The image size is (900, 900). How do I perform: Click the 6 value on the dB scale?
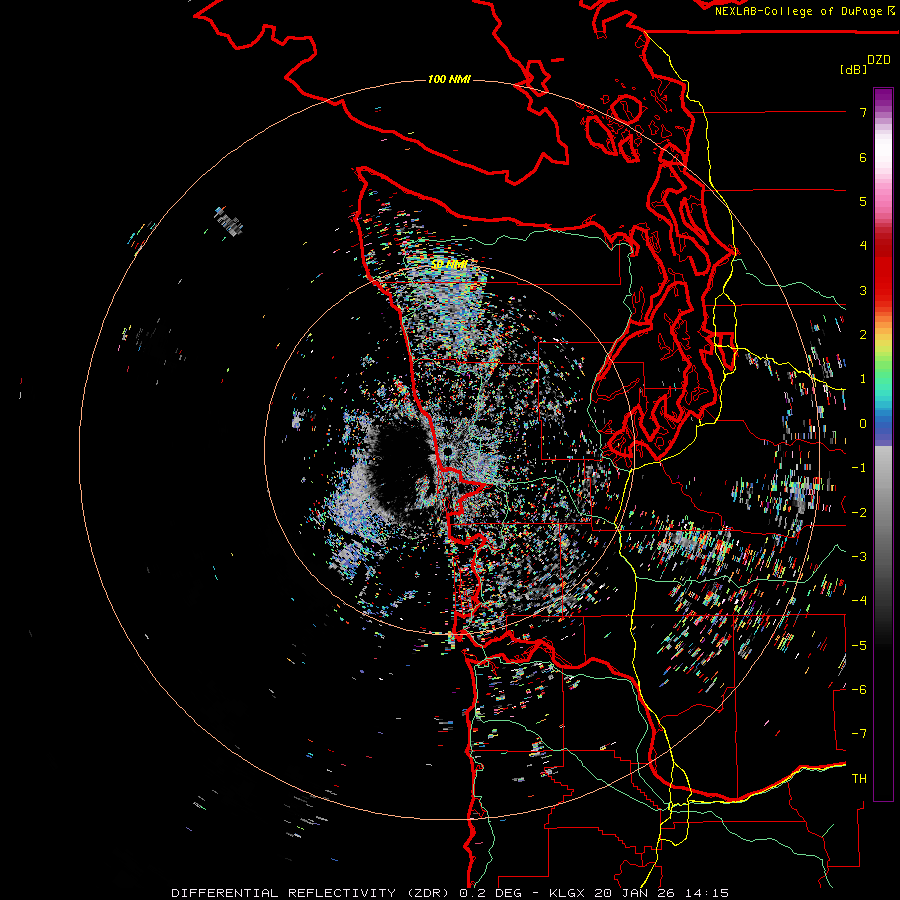pos(863,157)
